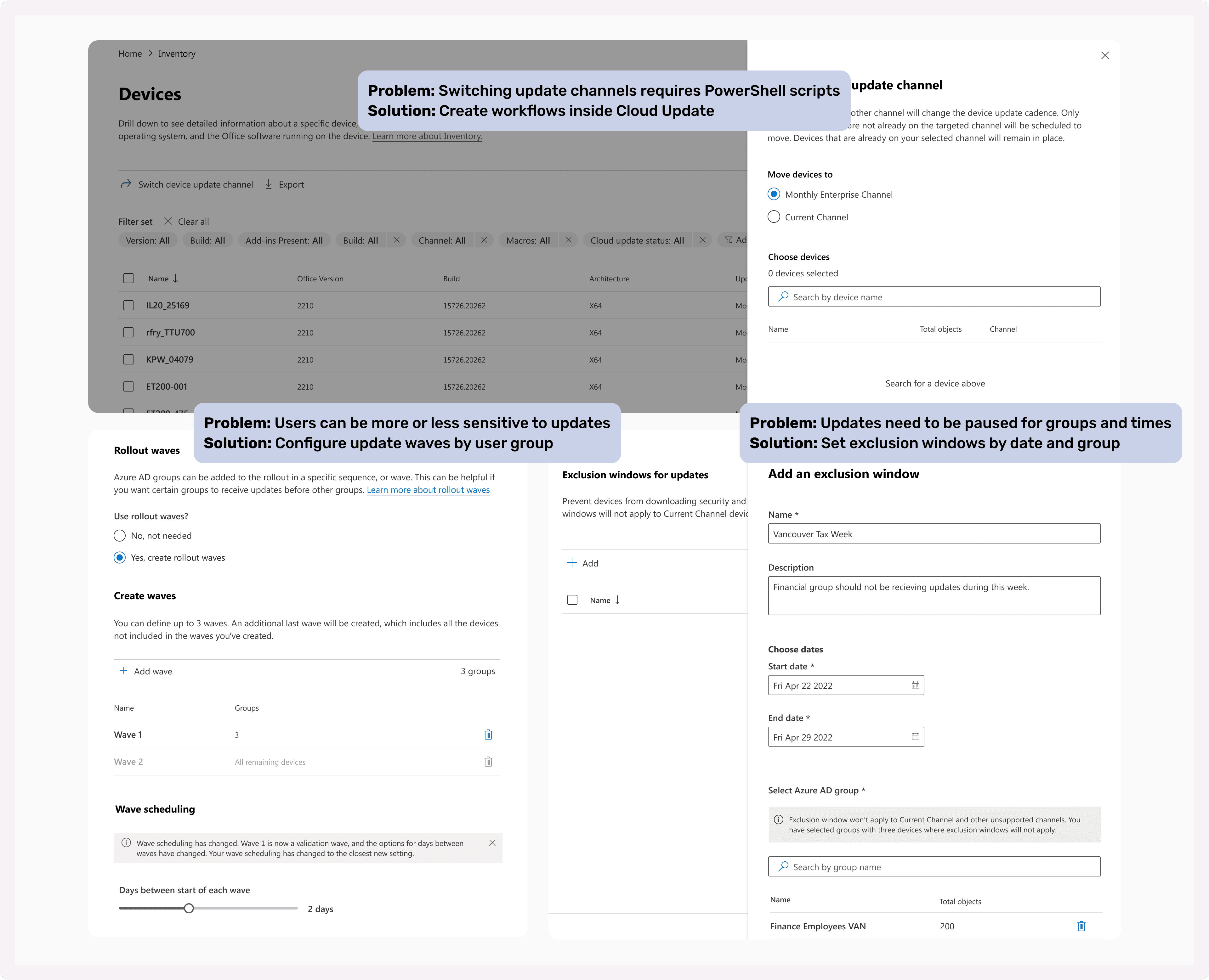Adjust the days between waves slider handle
Screen dimensions: 1209x980
[189, 908]
